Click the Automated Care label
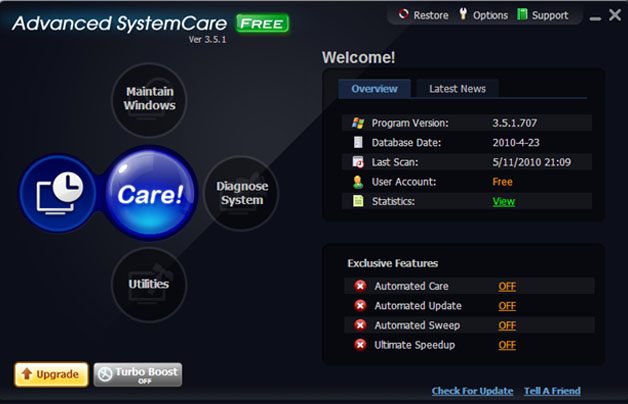Image resolution: width=628 pixels, height=404 pixels. [x=411, y=286]
